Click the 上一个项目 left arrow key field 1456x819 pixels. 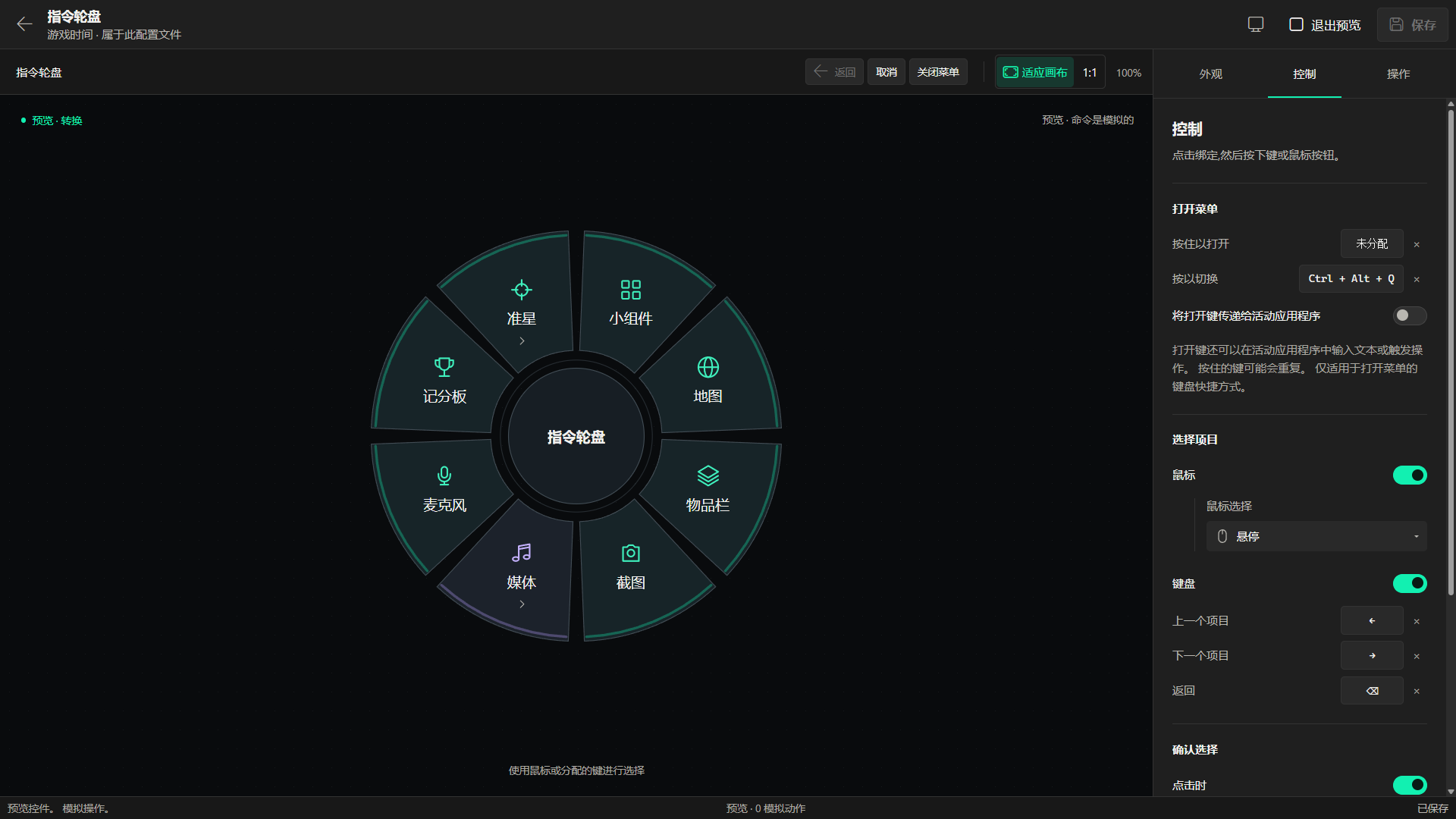pos(1372,620)
